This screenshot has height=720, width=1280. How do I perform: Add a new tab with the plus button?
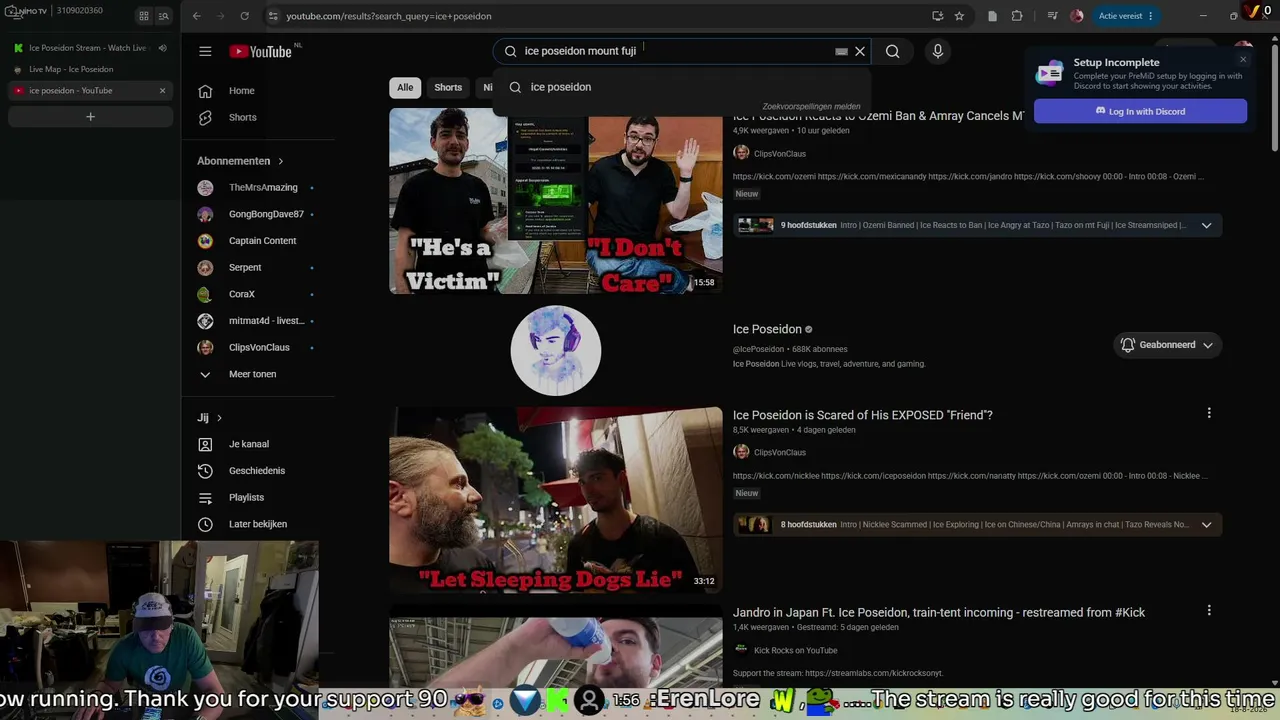(x=90, y=117)
